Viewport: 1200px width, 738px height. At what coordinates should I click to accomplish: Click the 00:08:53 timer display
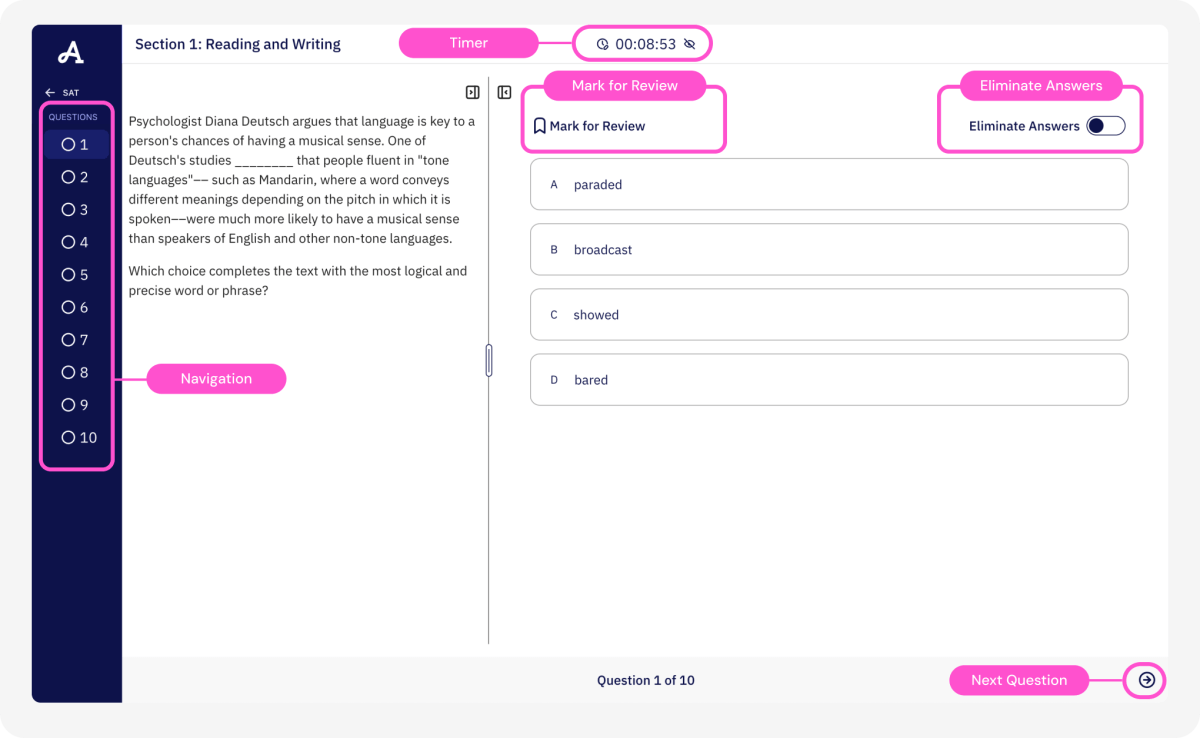[x=646, y=44]
